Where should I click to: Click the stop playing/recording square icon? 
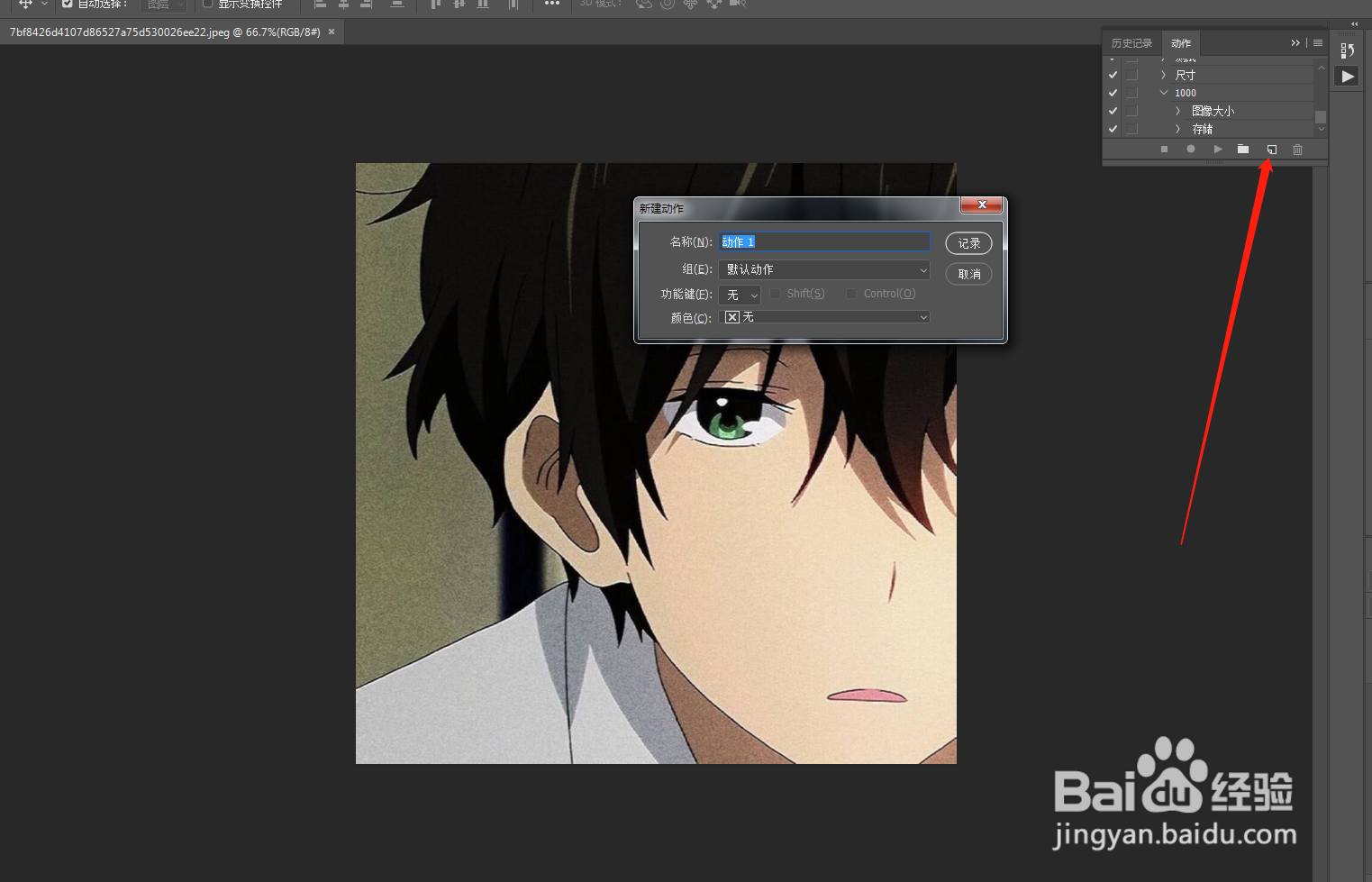(1164, 149)
